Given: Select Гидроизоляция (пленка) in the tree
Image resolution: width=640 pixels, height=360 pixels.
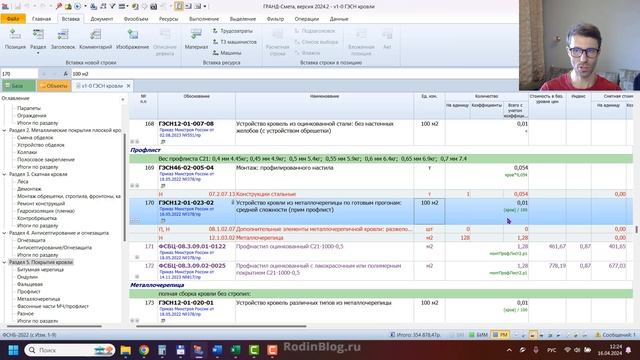Looking at the screenshot, I should pos(46,211).
